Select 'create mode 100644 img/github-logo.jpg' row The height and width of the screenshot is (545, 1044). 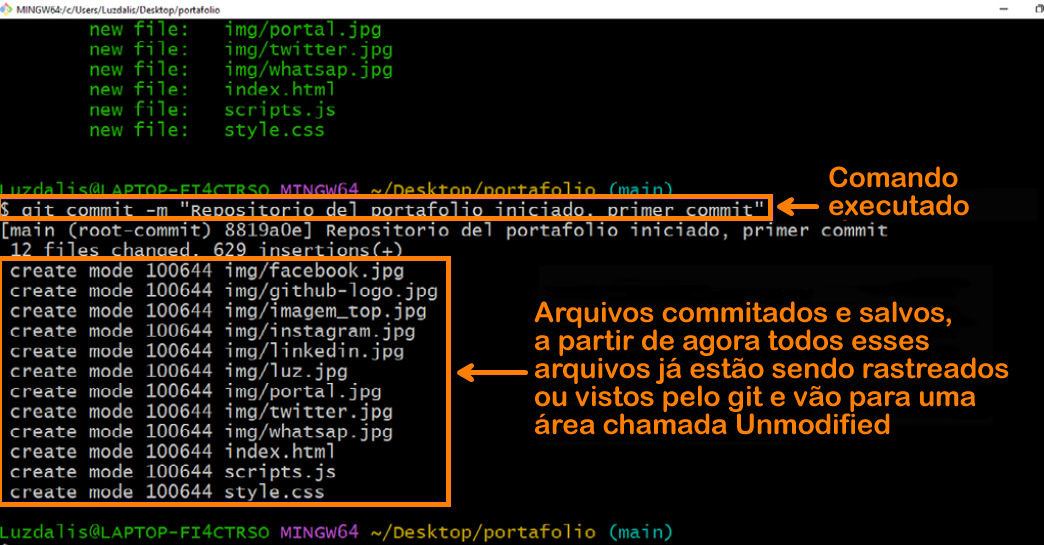(224, 291)
